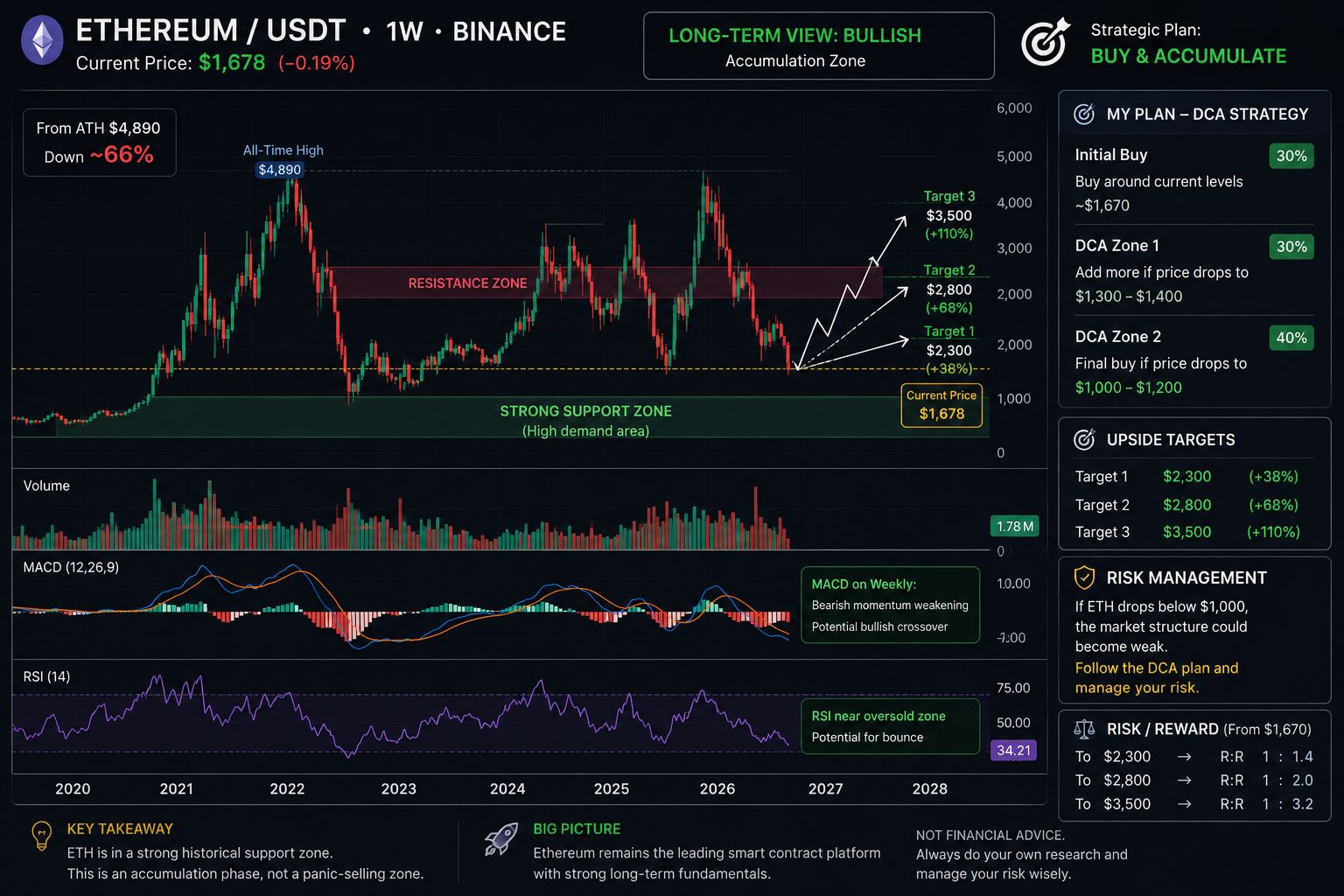Image resolution: width=1344 pixels, height=896 pixels.
Task: Click the Initial Buy heading
Action: [x=1111, y=155]
